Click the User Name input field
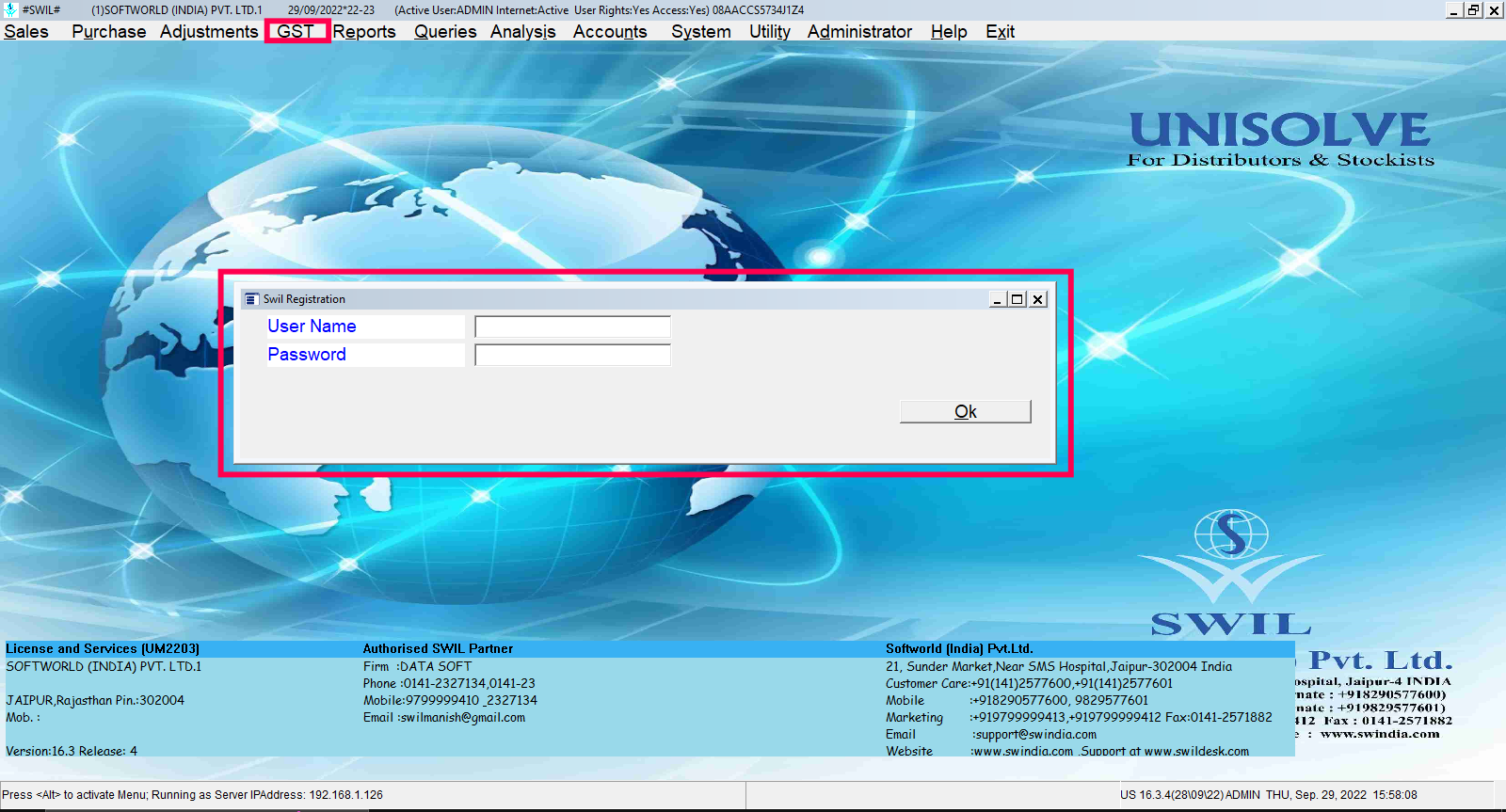The height and width of the screenshot is (812, 1506). click(x=572, y=326)
